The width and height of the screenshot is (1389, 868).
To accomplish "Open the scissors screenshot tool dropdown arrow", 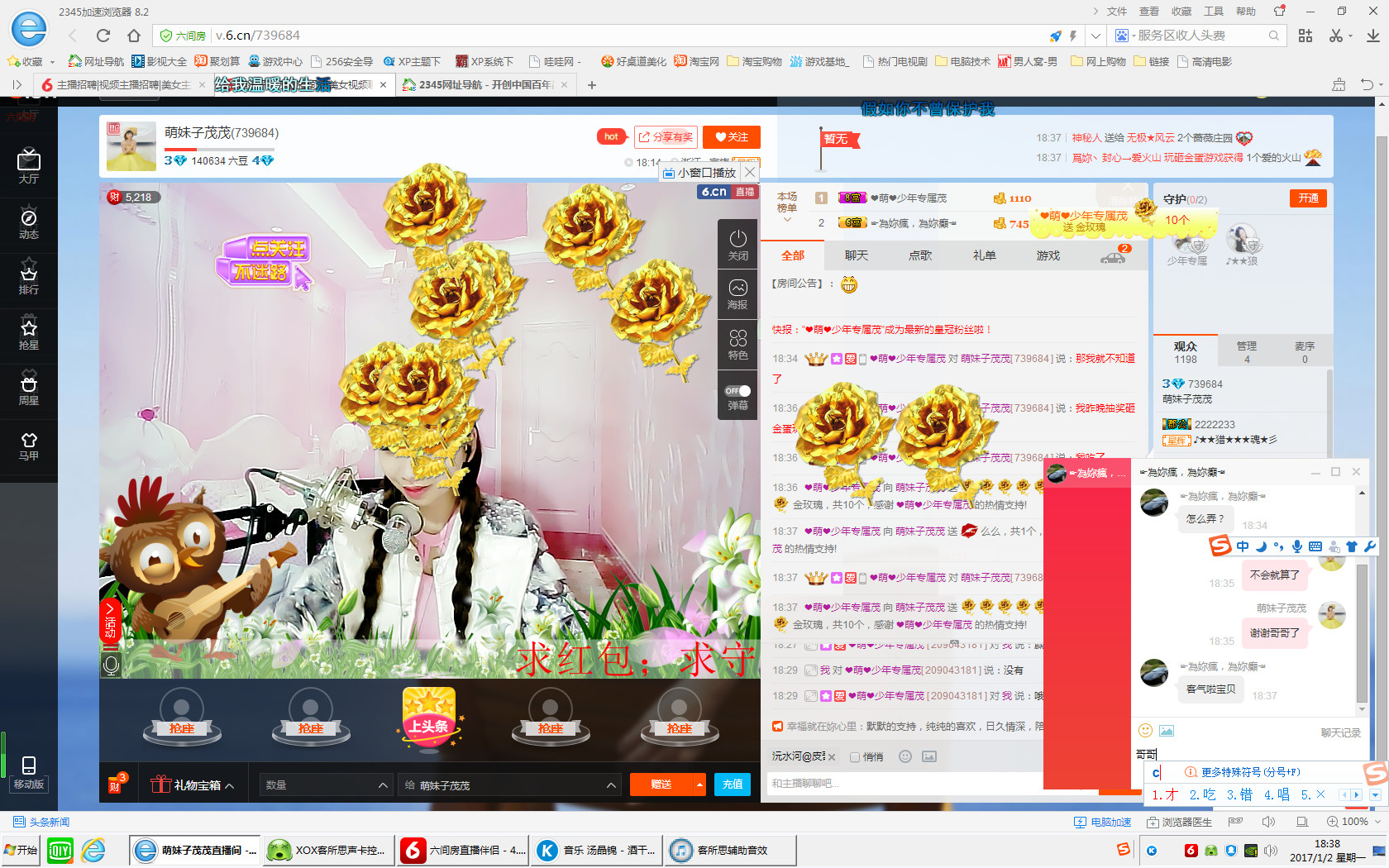I will click(x=1350, y=36).
